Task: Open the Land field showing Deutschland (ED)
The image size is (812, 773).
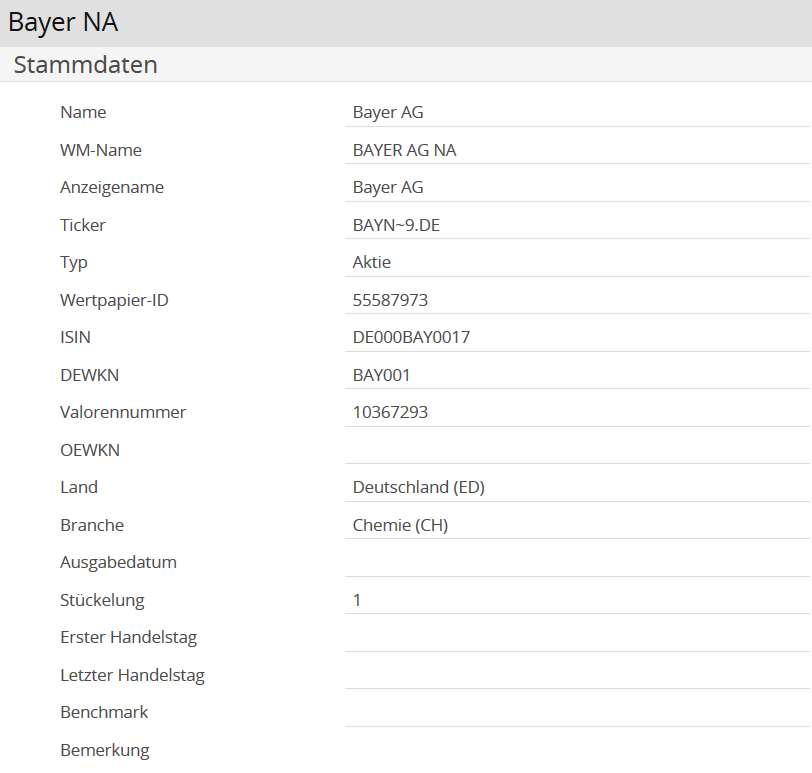Action: tap(577, 488)
